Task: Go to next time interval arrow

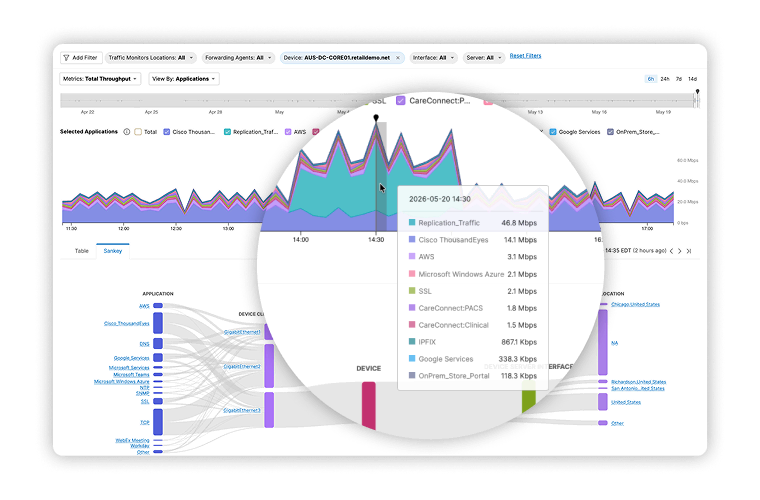Action: coord(680,251)
